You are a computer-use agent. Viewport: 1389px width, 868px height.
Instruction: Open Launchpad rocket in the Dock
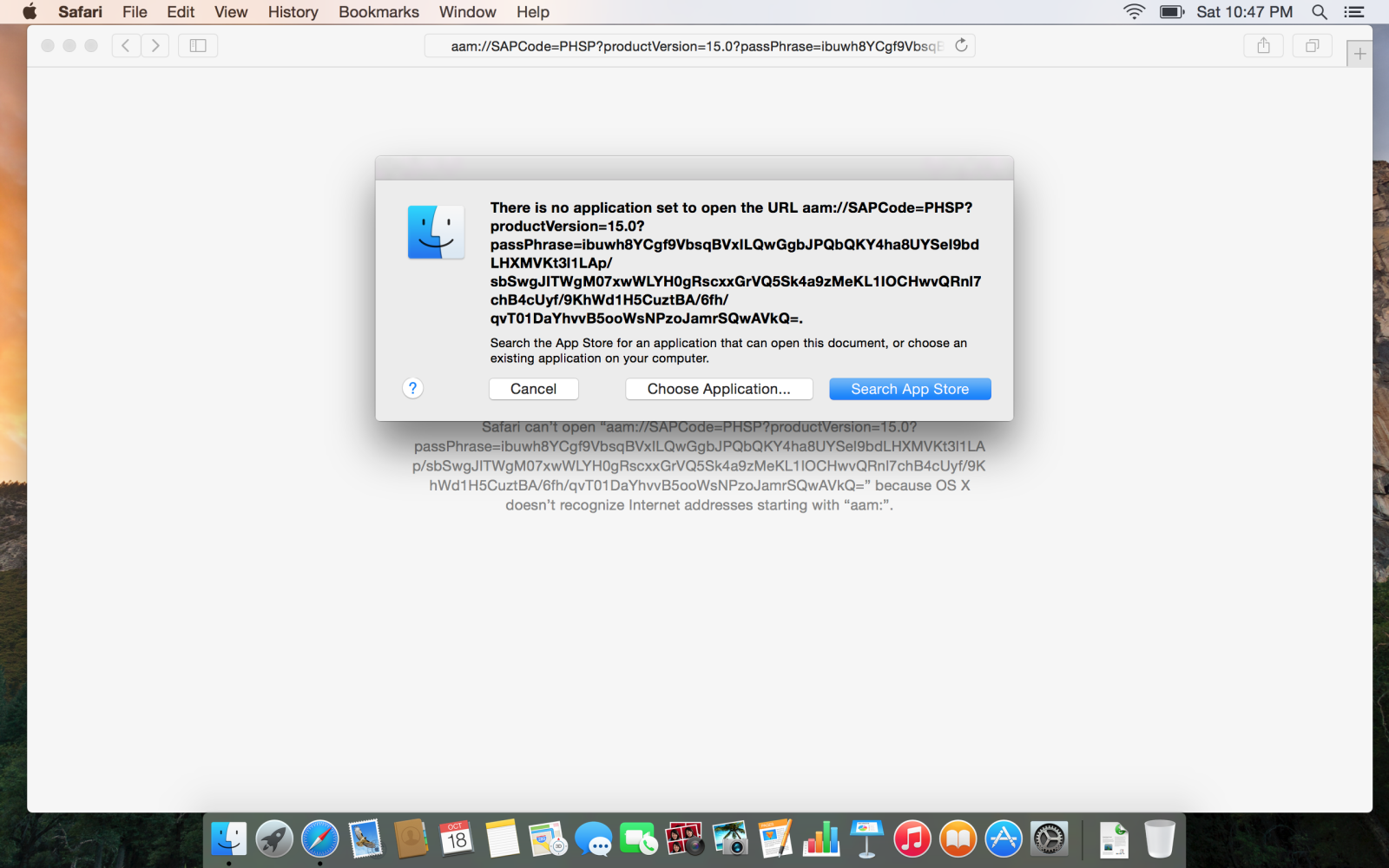coord(274,839)
